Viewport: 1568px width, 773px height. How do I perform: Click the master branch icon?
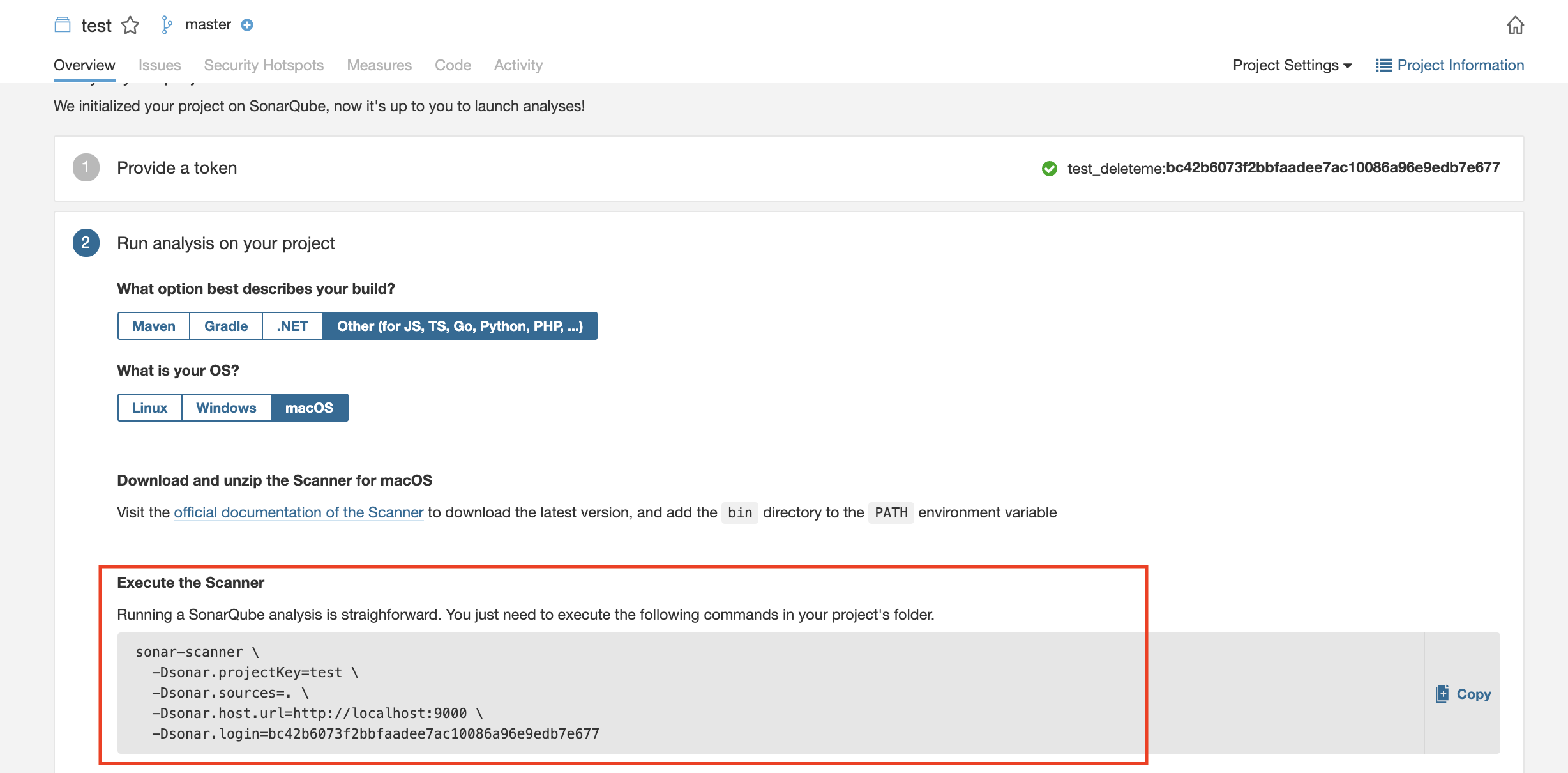(167, 25)
